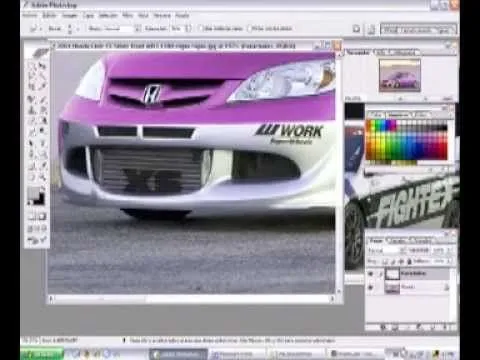Viewport: 480px width, 360px height.
Task: Click the Jump to ImageReady button
Action: 37,240
